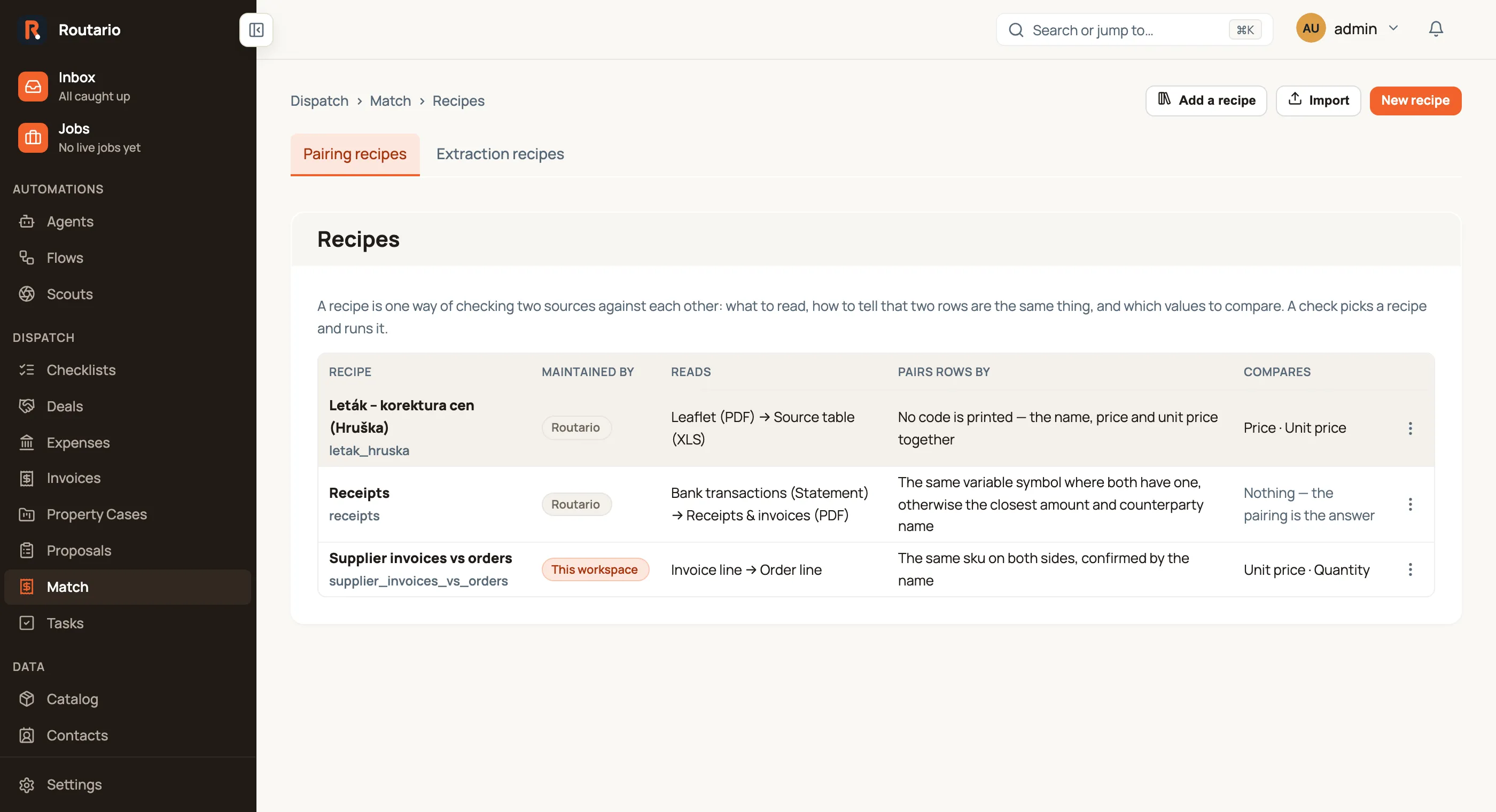Open Expenses in the sidebar

(x=128, y=442)
